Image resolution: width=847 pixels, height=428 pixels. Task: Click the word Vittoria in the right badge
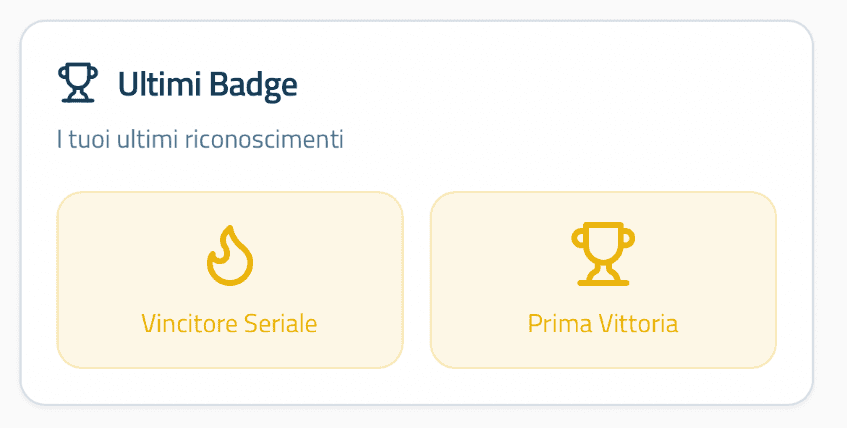[x=641, y=324]
